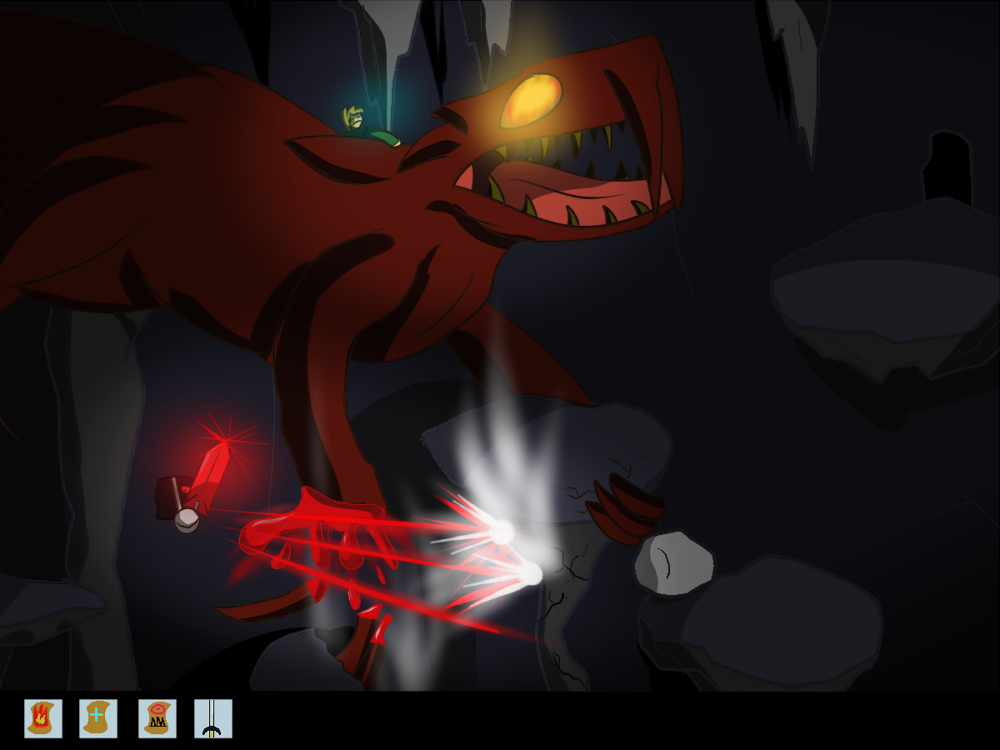Screen dimensions: 1000x750
Task: Select the fire scroll inventory item
Action: (x=43, y=718)
